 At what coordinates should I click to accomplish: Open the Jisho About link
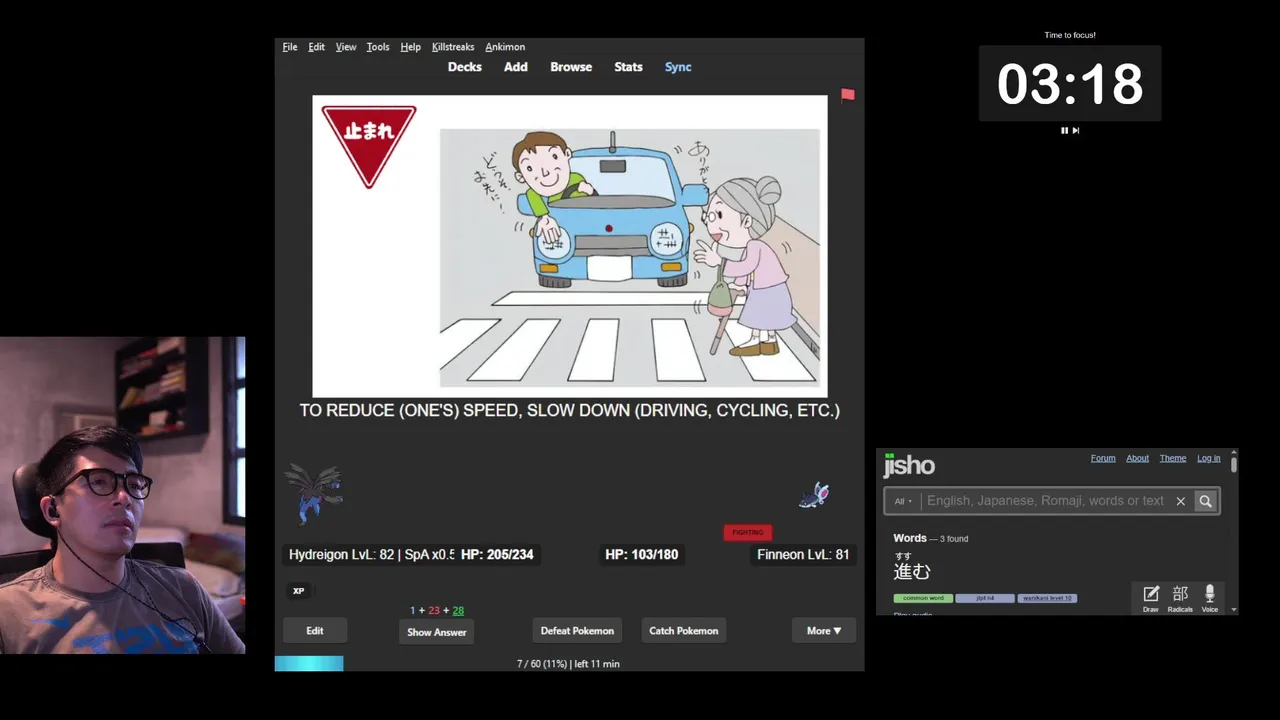pos(1138,458)
